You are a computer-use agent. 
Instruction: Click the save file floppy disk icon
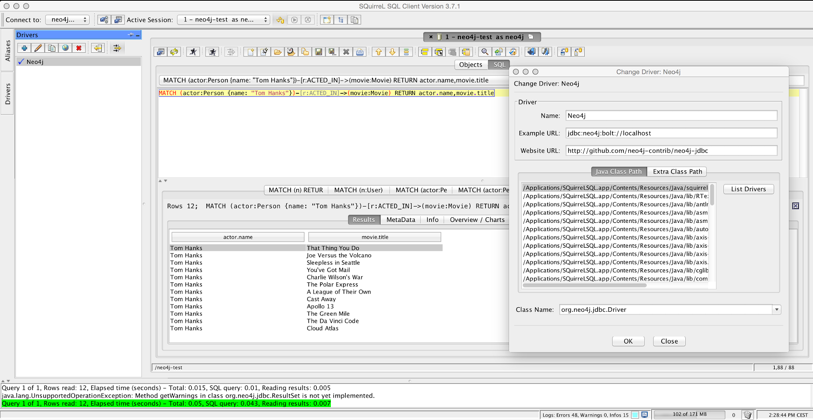pos(318,52)
